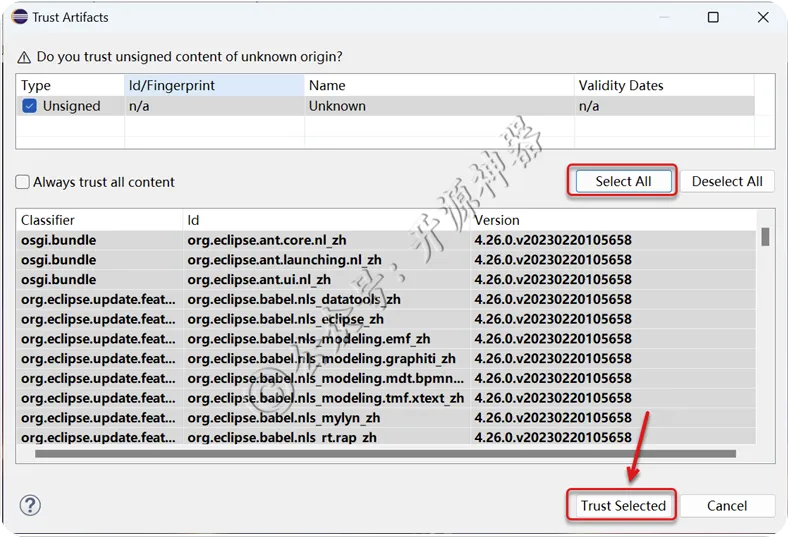Click Trust Selected button
Screen dimensions: 788x537
tap(623, 505)
